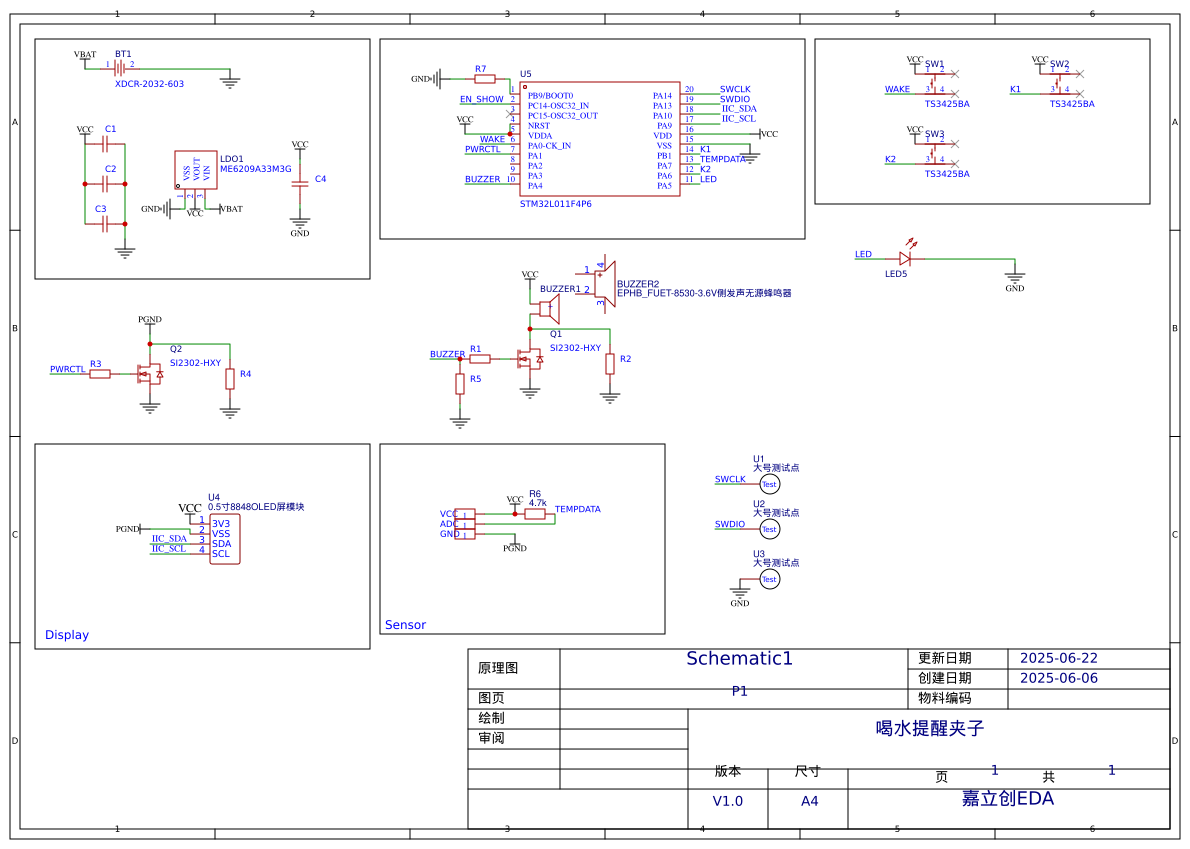Select the BT1 battery symbol
Viewport: 1190px width, 849px height.
coord(120,69)
